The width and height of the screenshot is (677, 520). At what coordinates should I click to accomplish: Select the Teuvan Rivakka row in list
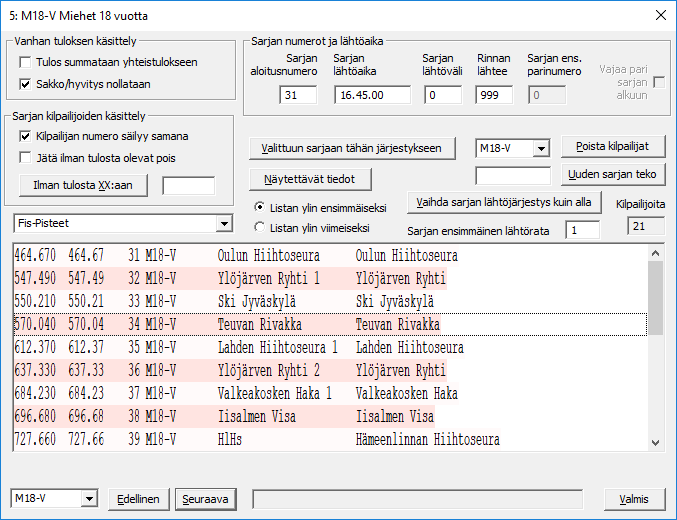[330, 324]
